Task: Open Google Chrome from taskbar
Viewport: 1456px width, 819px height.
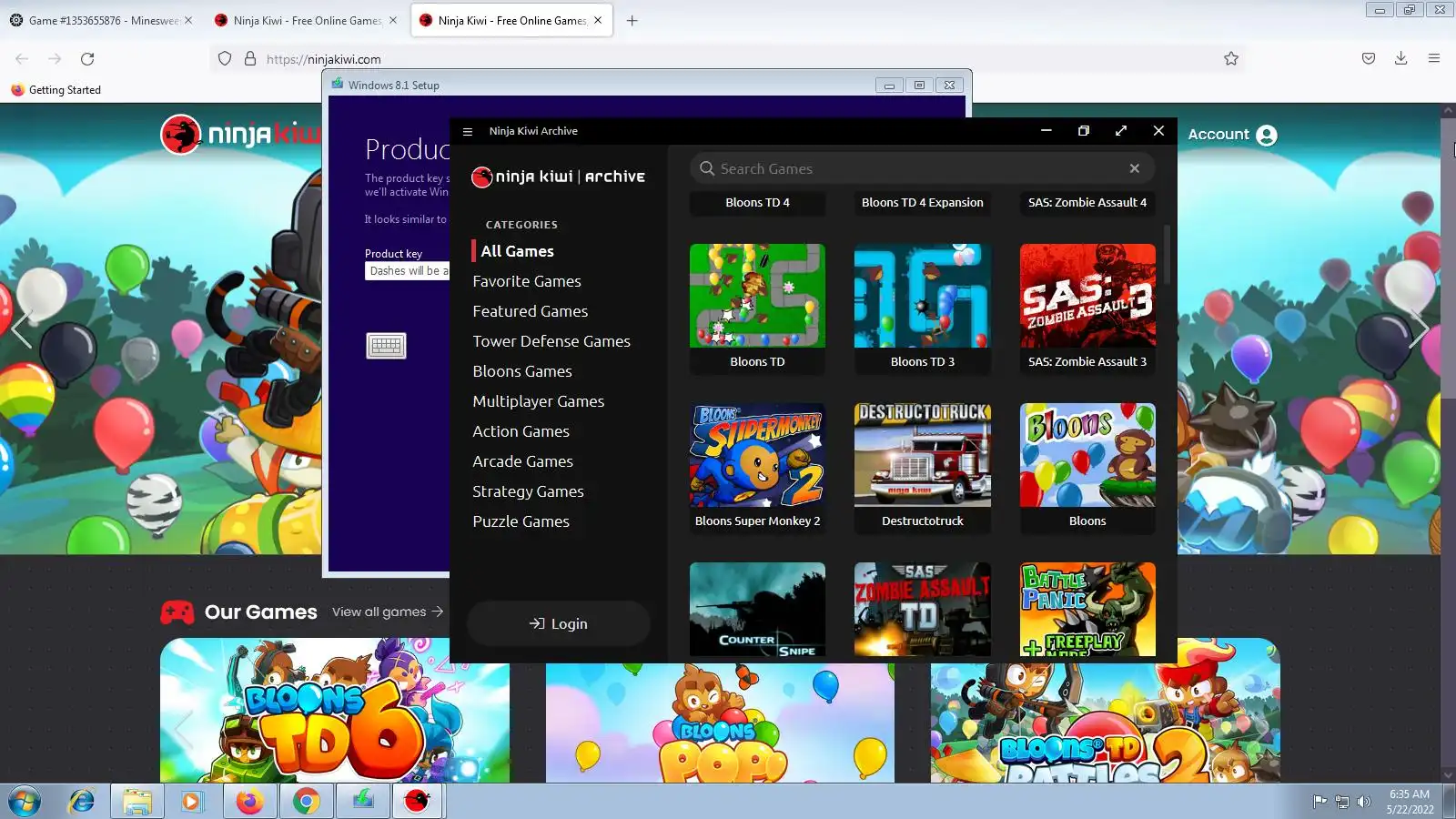Action: pyautogui.click(x=307, y=802)
